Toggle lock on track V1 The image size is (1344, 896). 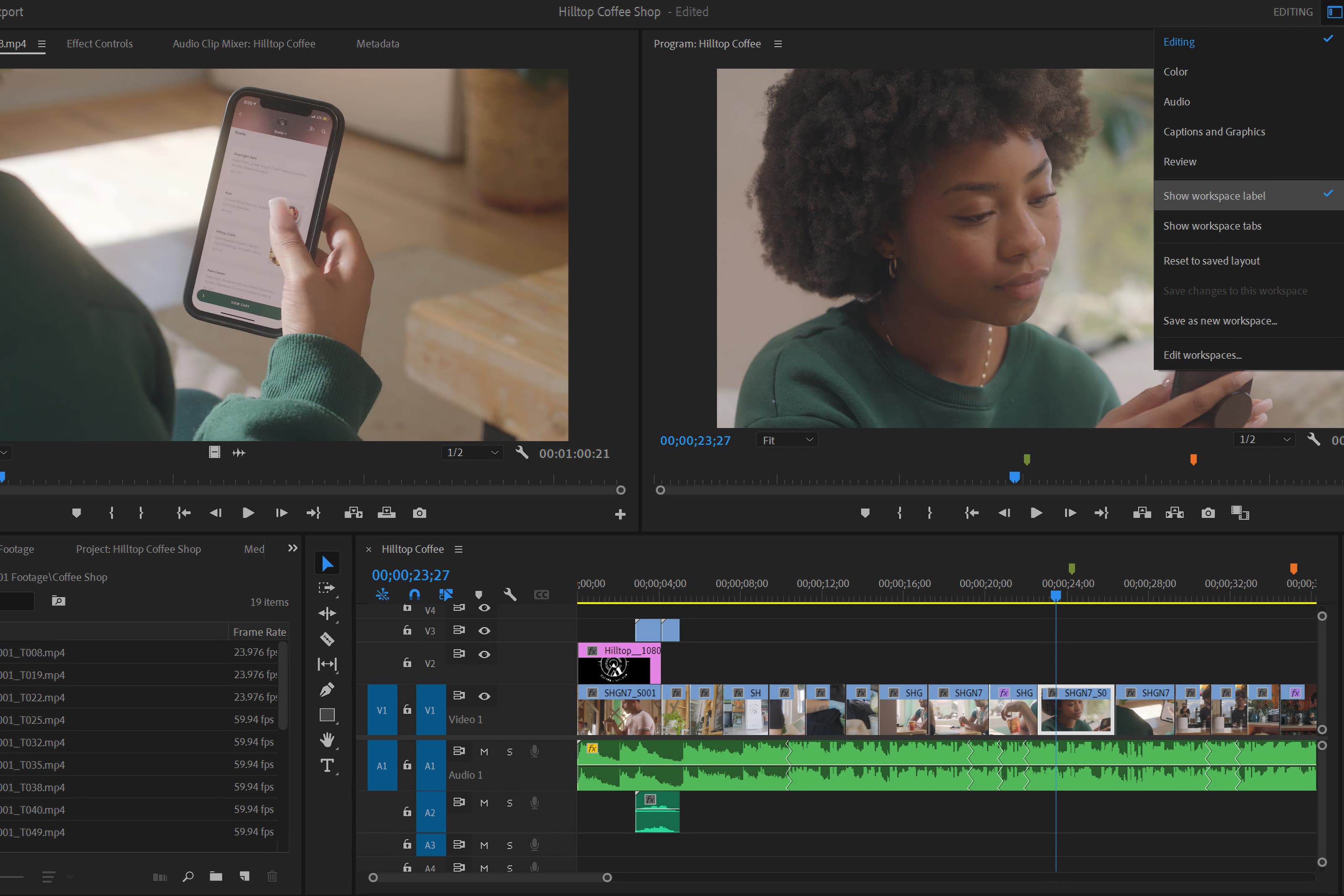point(407,709)
